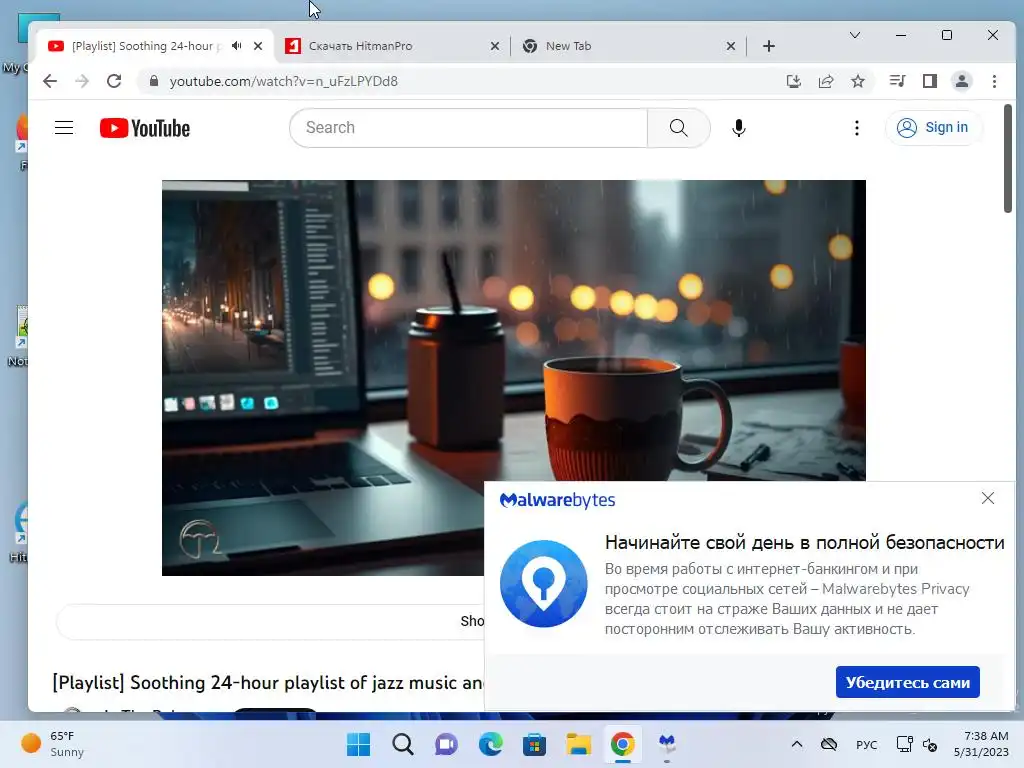1024x768 pixels.
Task: Open the clock showing 7:38 AM
Action: [x=982, y=744]
